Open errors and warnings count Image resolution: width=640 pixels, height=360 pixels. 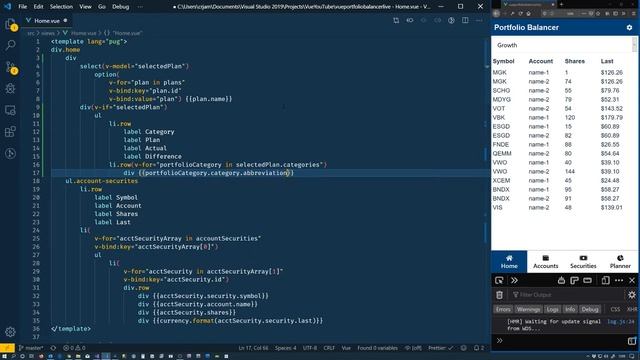tap(74, 348)
